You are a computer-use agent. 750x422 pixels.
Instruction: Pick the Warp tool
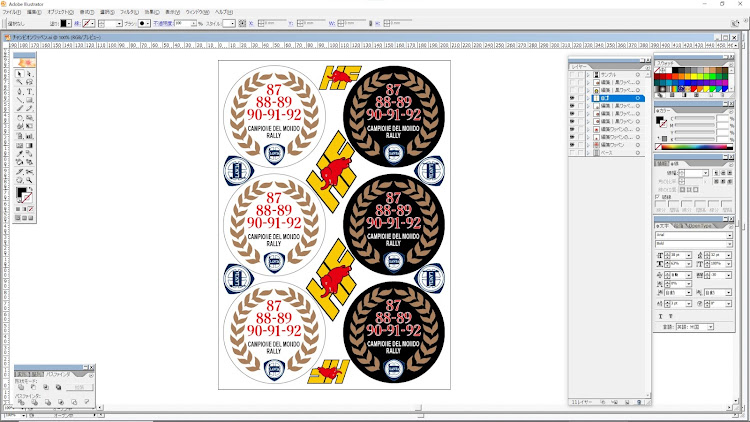point(20,126)
